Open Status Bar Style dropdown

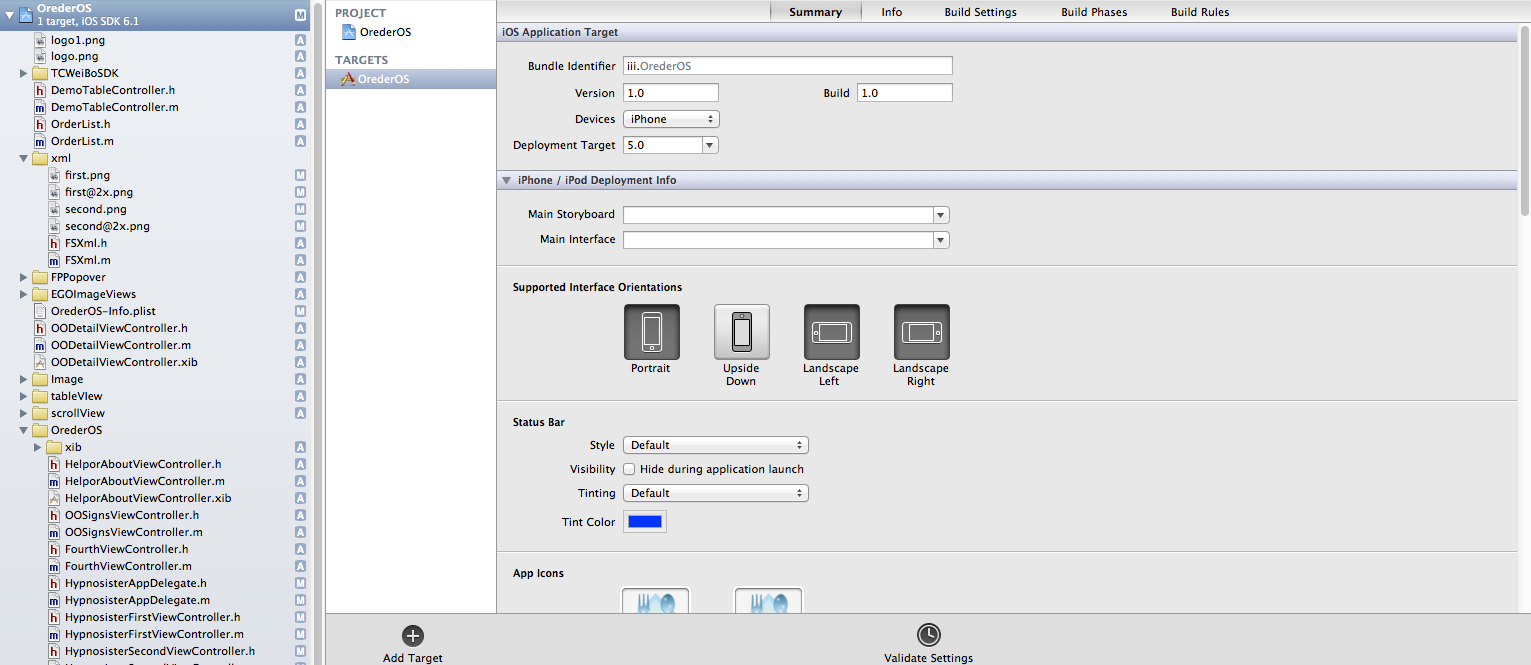(715, 445)
